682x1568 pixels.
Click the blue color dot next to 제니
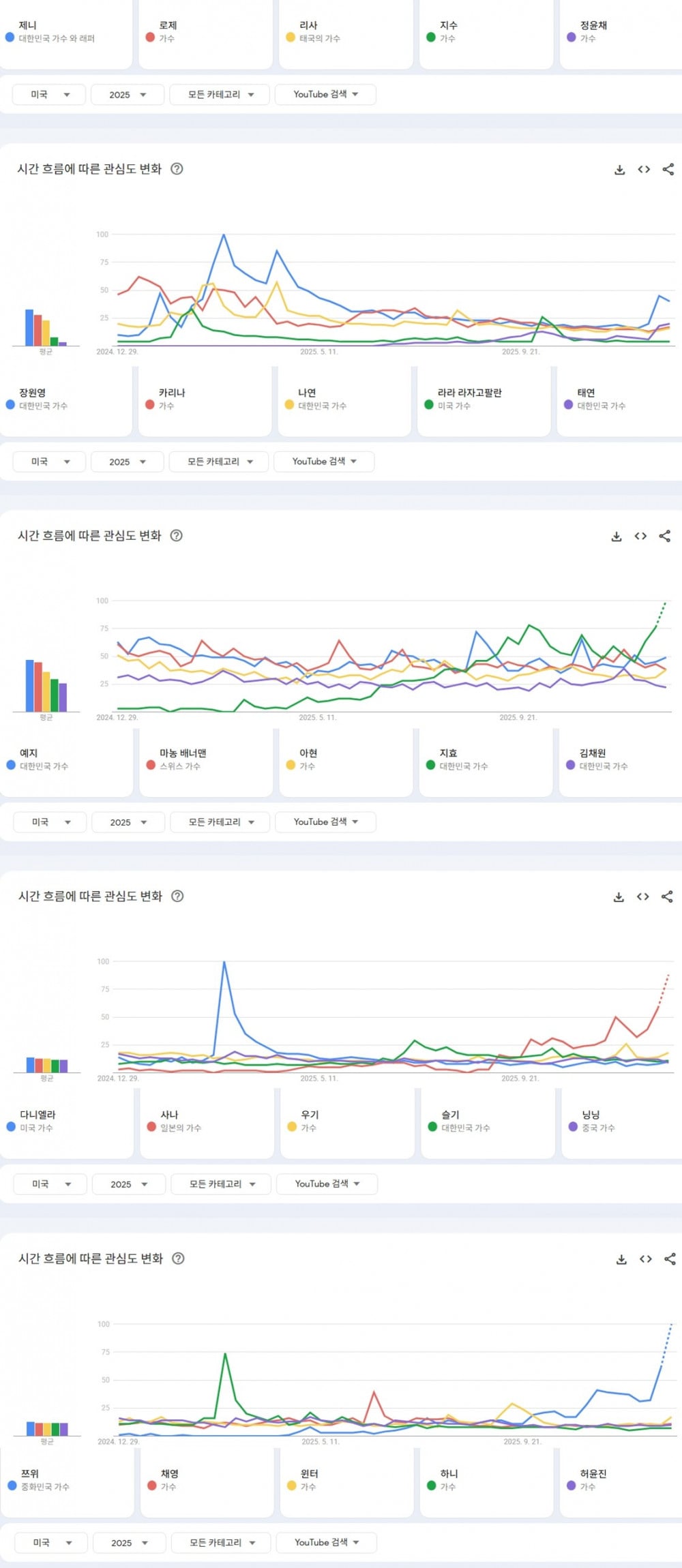10,37
